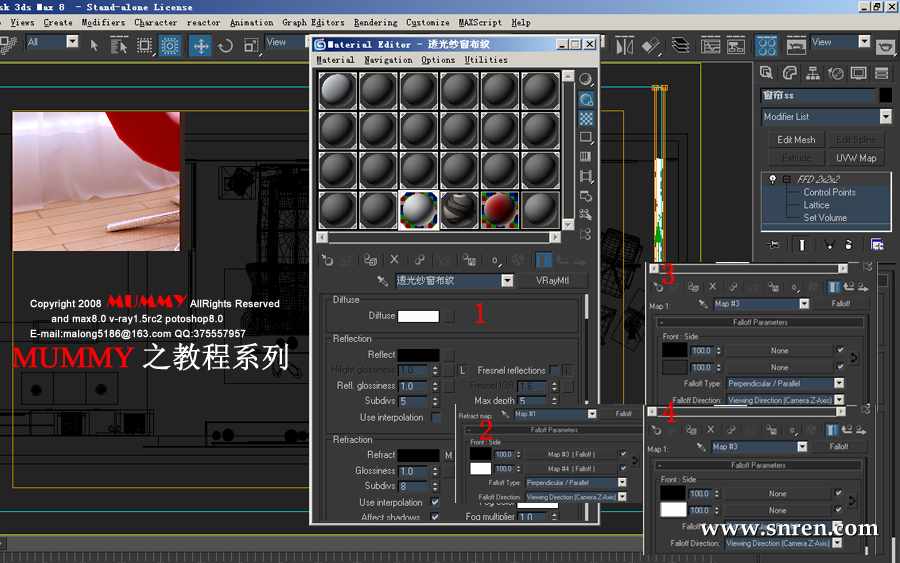The width and height of the screenshot is (900, 563).
Task: Select the Rotate tool in main toolbar
Action: pyautogui.click(x=226, y=45)
